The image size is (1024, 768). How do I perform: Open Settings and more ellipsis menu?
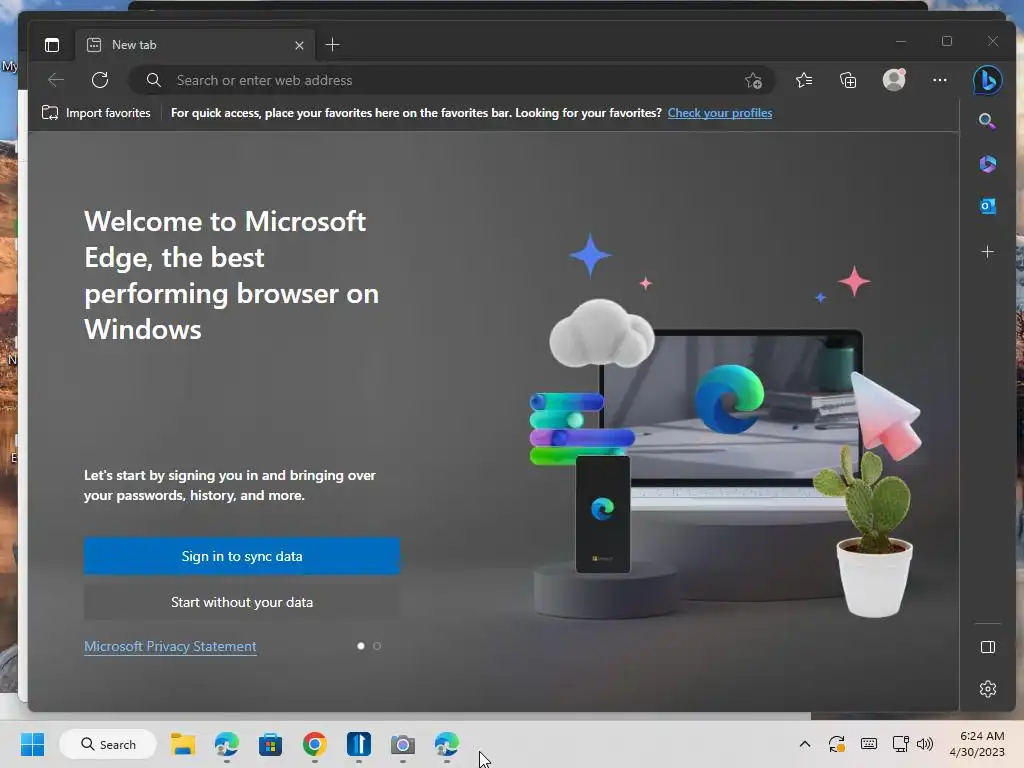click(940, 80)
